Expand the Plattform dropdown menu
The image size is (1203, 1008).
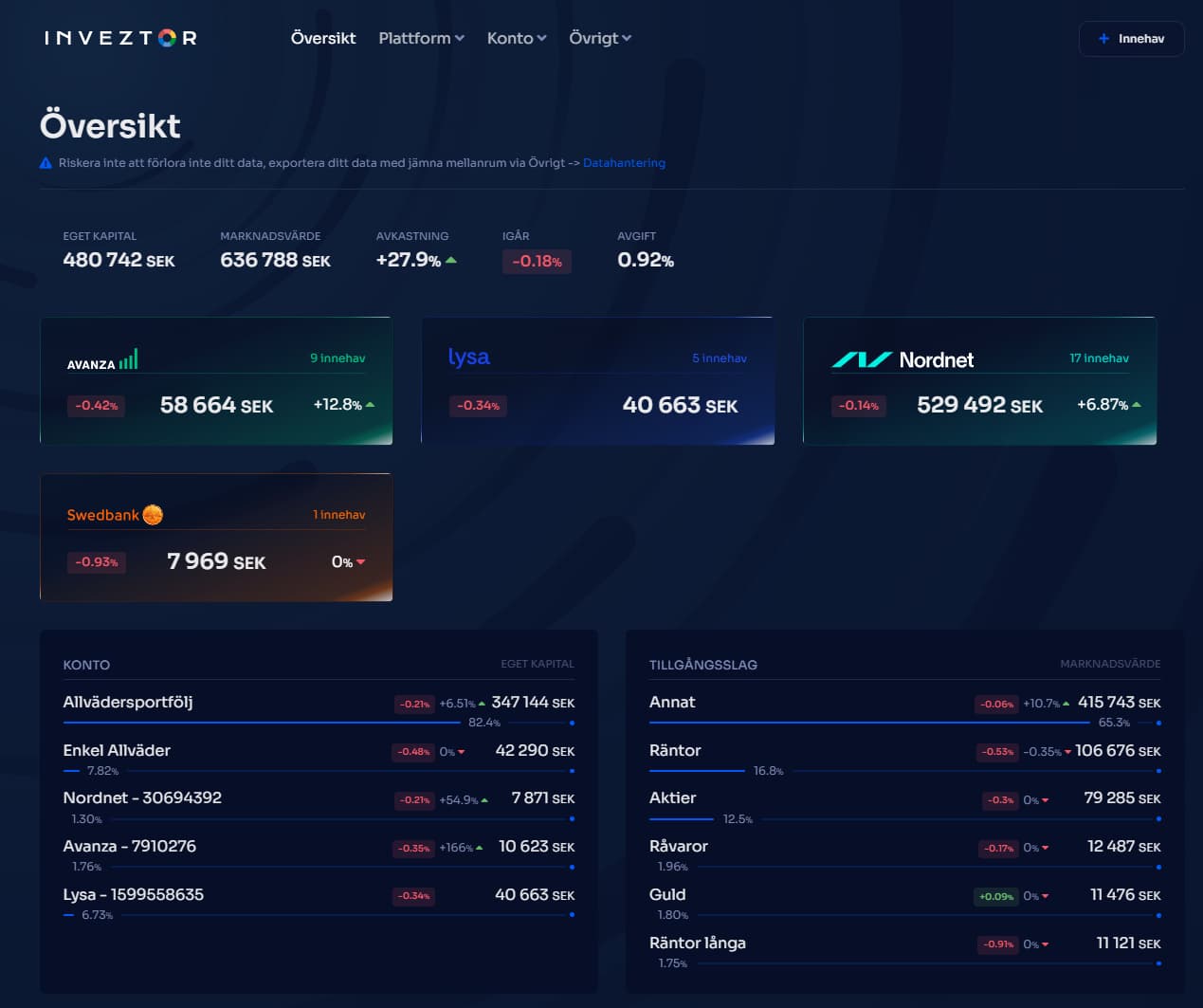[x=421, y=38]
